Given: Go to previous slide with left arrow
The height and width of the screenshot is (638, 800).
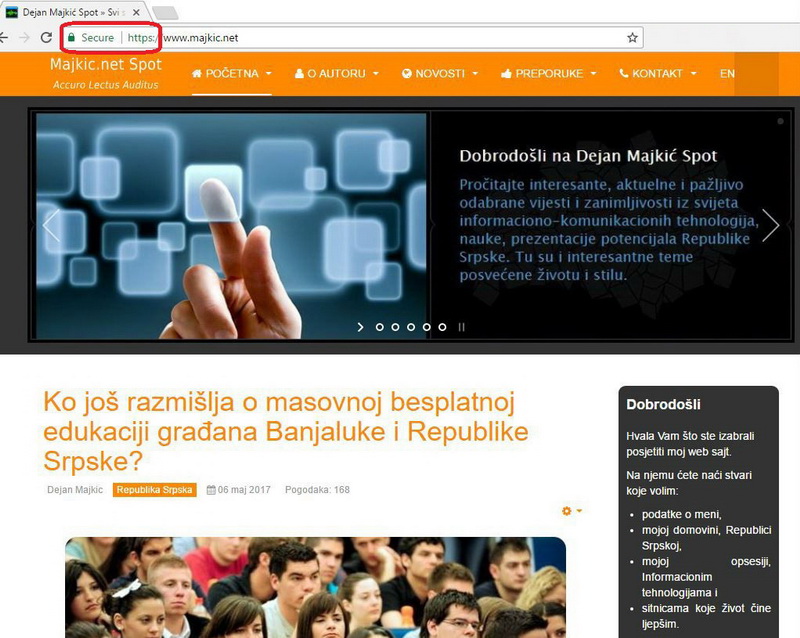Looking at the screenshot, I should click(51, 225).
